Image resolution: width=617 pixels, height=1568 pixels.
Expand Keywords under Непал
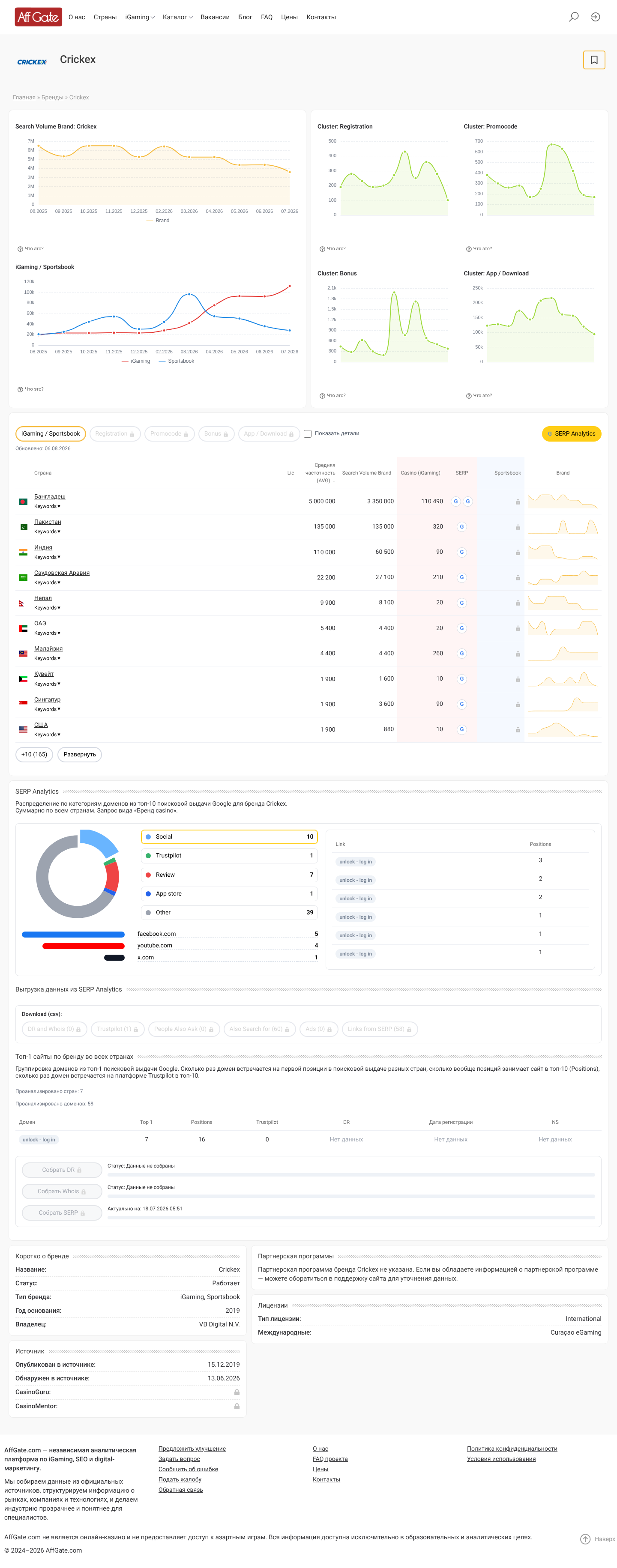[x=47, y=608]
